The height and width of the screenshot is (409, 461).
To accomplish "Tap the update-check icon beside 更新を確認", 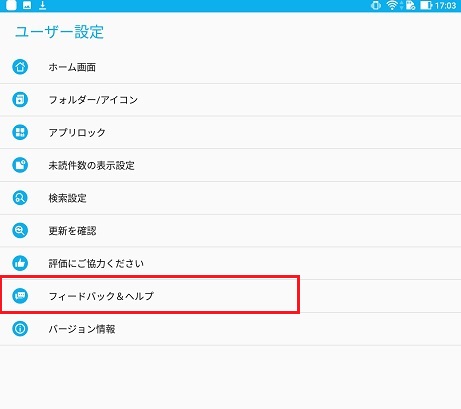I will tap(20, 230).
